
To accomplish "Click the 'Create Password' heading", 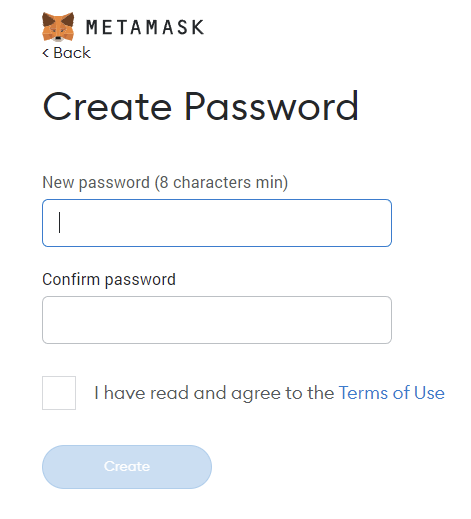I will (200, 107).
